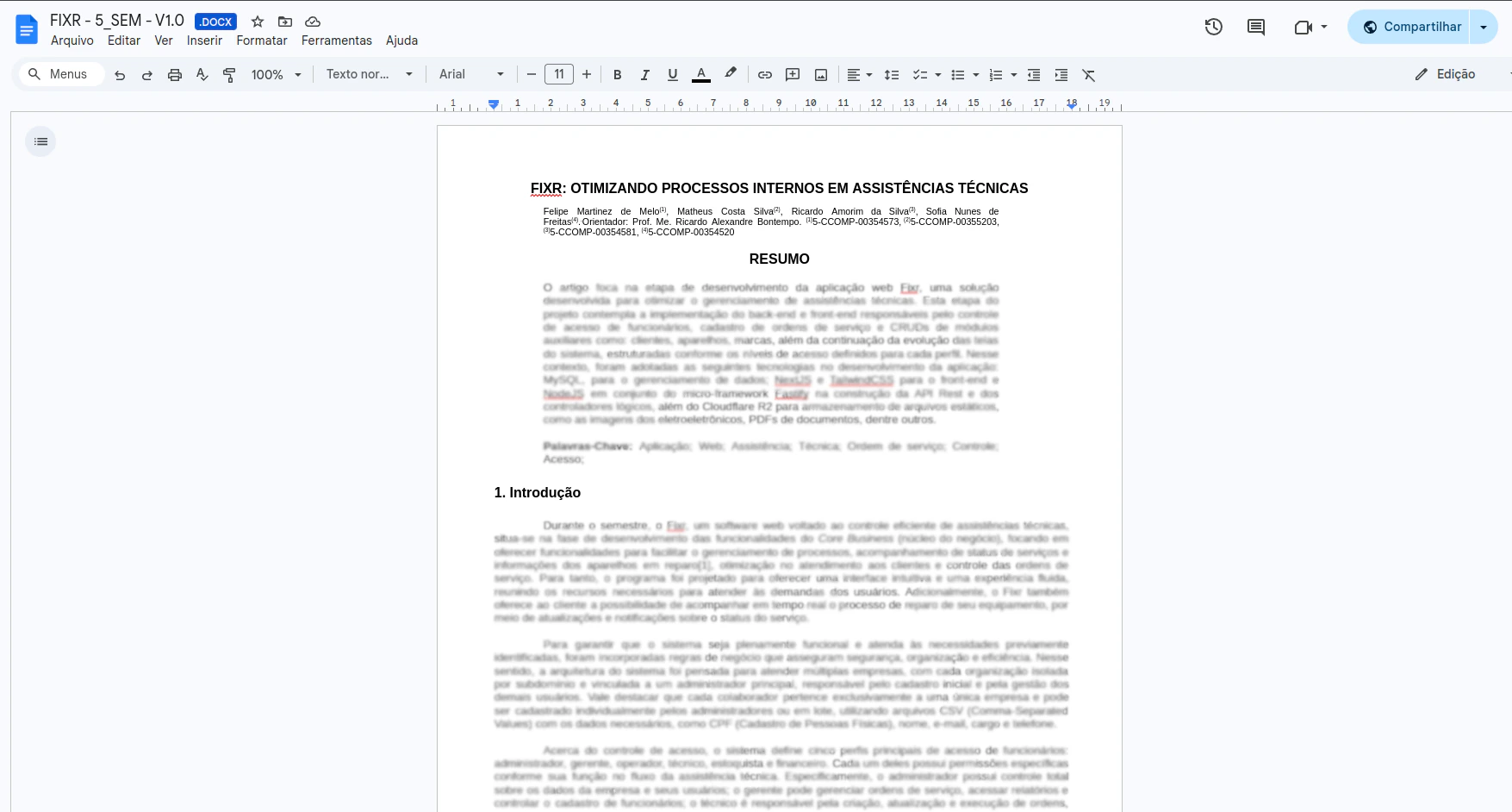
Task: Decrease font size with minus
Action: (532, 75)
